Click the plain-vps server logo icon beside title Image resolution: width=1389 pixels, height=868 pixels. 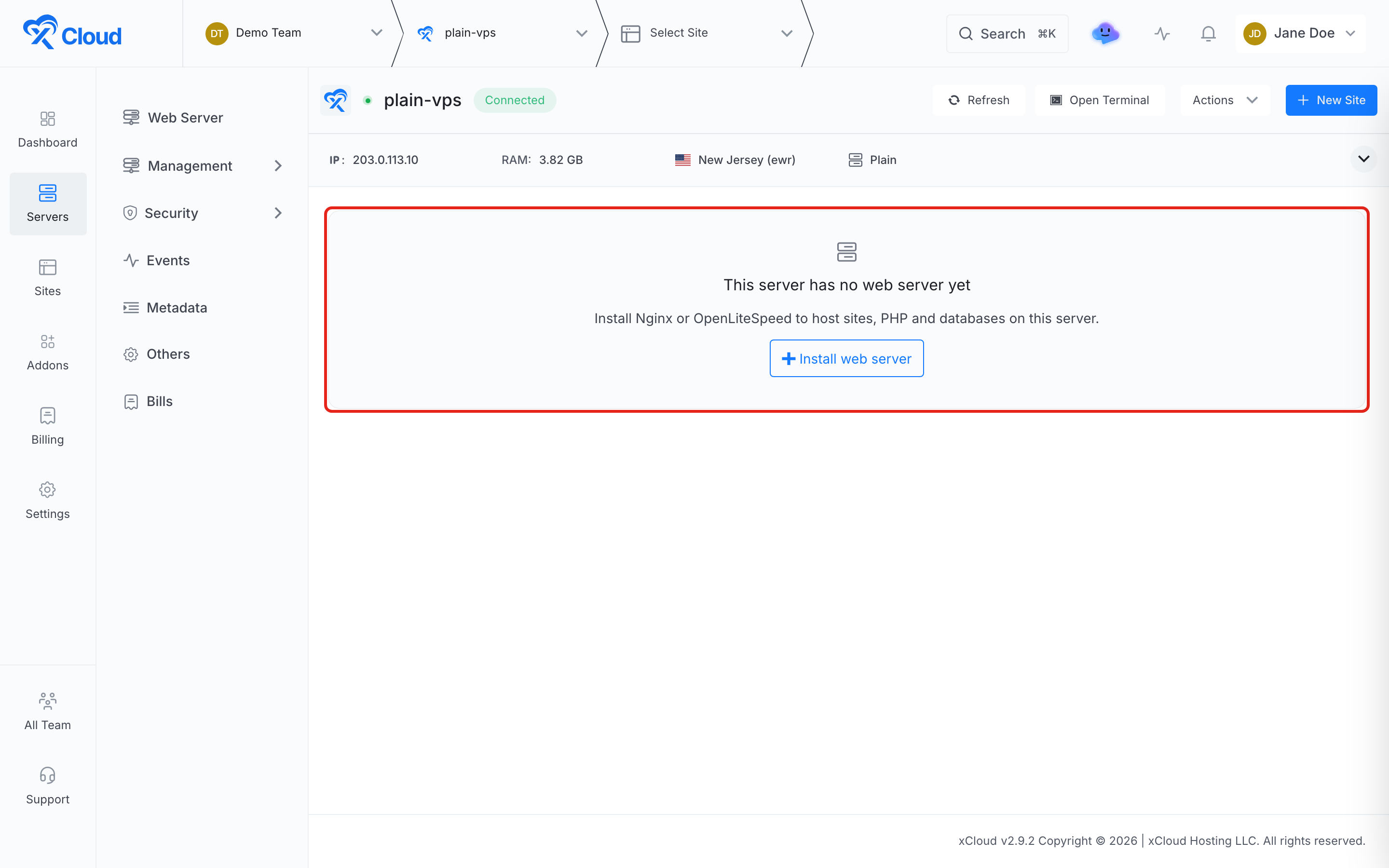tap(336, 100)
